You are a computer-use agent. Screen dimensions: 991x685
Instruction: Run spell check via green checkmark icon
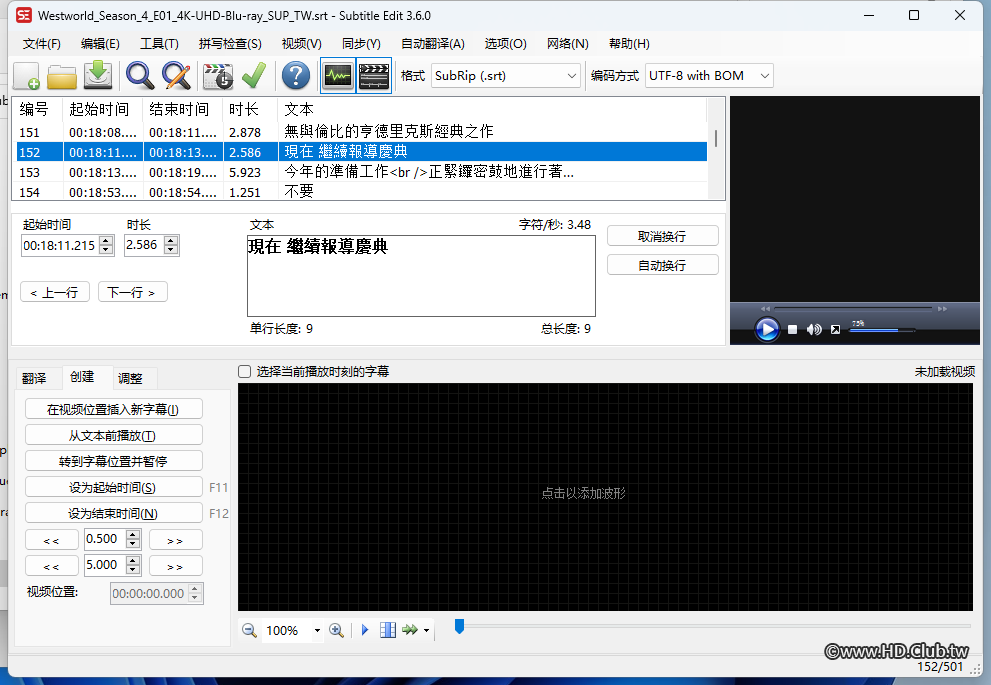point(253,75)
